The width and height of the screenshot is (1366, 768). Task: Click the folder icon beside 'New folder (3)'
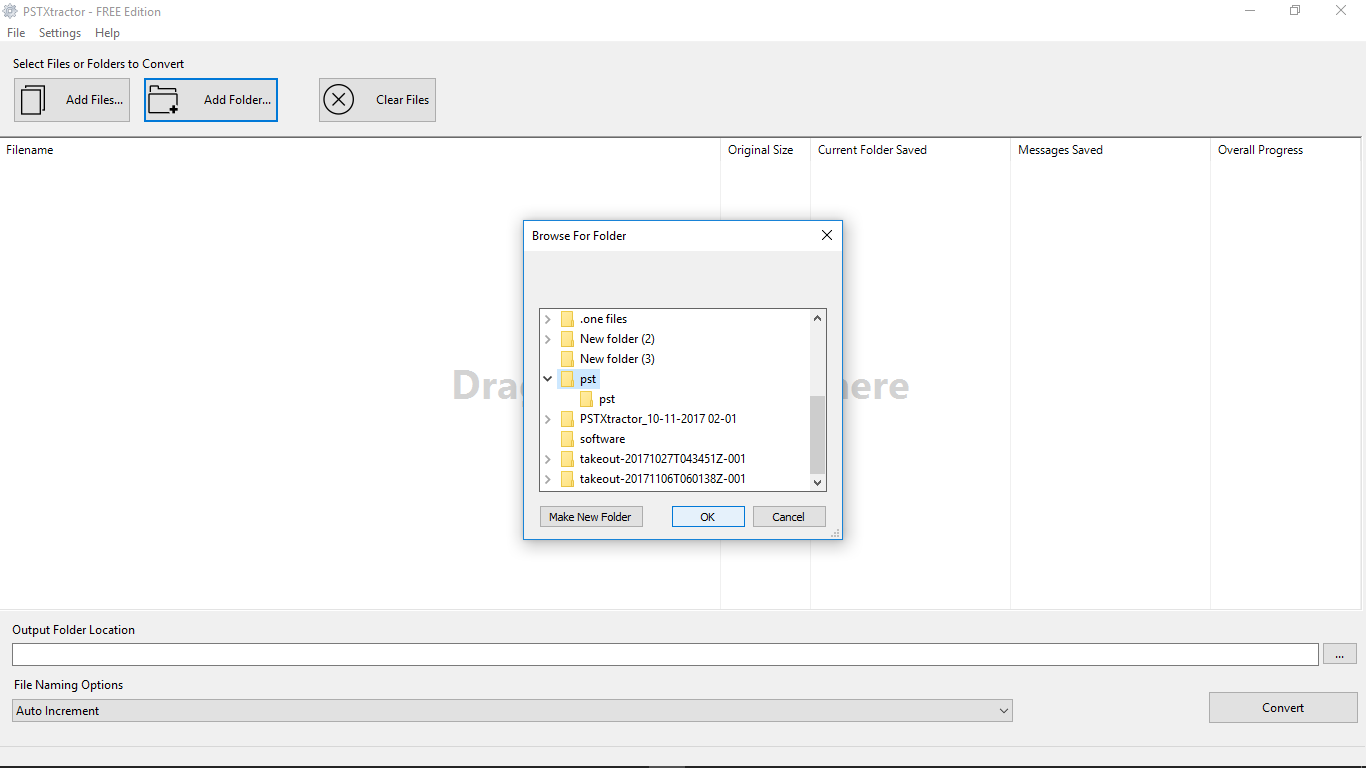567,359
